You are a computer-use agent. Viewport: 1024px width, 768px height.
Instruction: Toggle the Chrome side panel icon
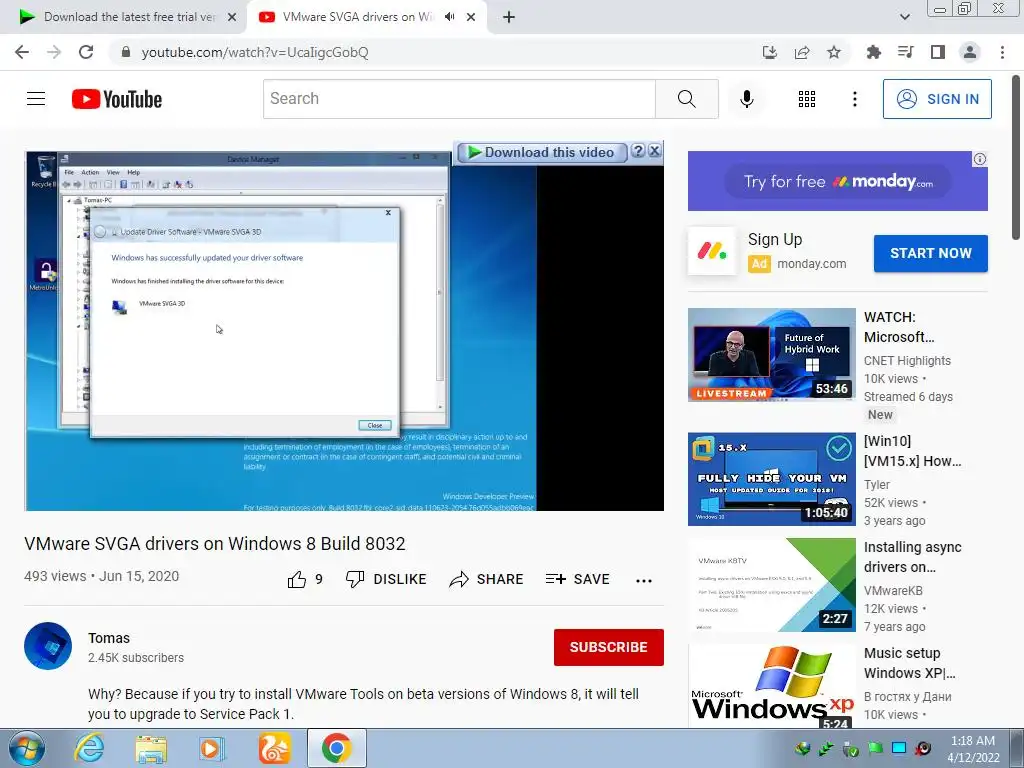pyautogui.click(x=937, y=52)
